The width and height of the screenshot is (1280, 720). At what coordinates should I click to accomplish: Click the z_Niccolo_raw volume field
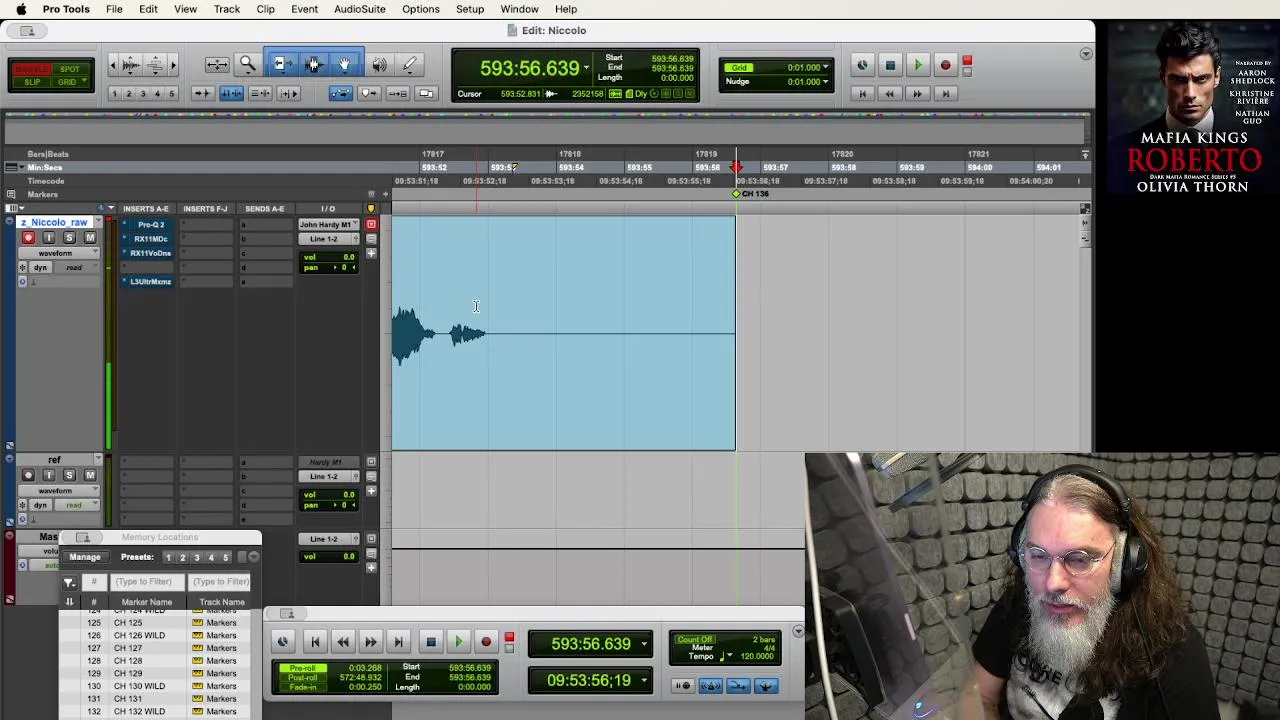(x=329, y=257)
